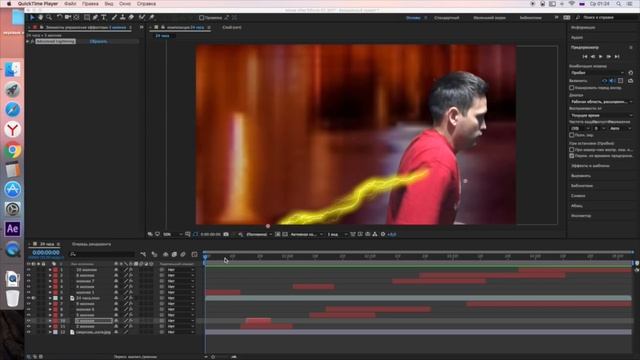The width and height of the screenshot is (640, 360).
Task: Jump to first frame in Preview panel
Action: [x=585, y=56]
